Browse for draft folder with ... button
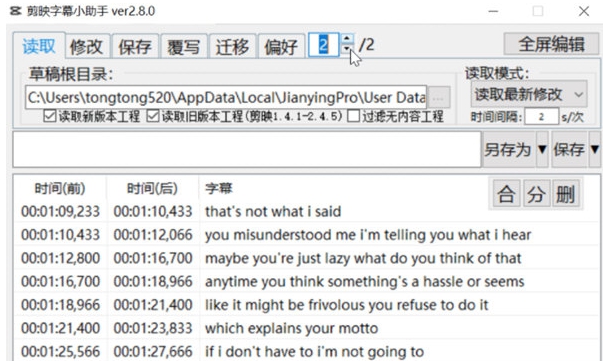Viewport: 603px width, 361px height. (438, 98)
